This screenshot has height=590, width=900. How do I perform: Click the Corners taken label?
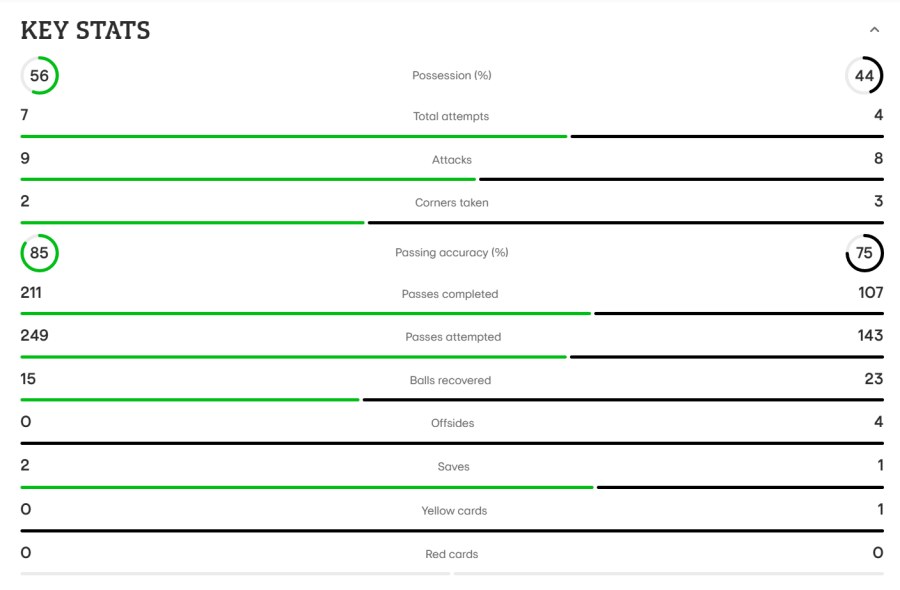click(452, 203)
